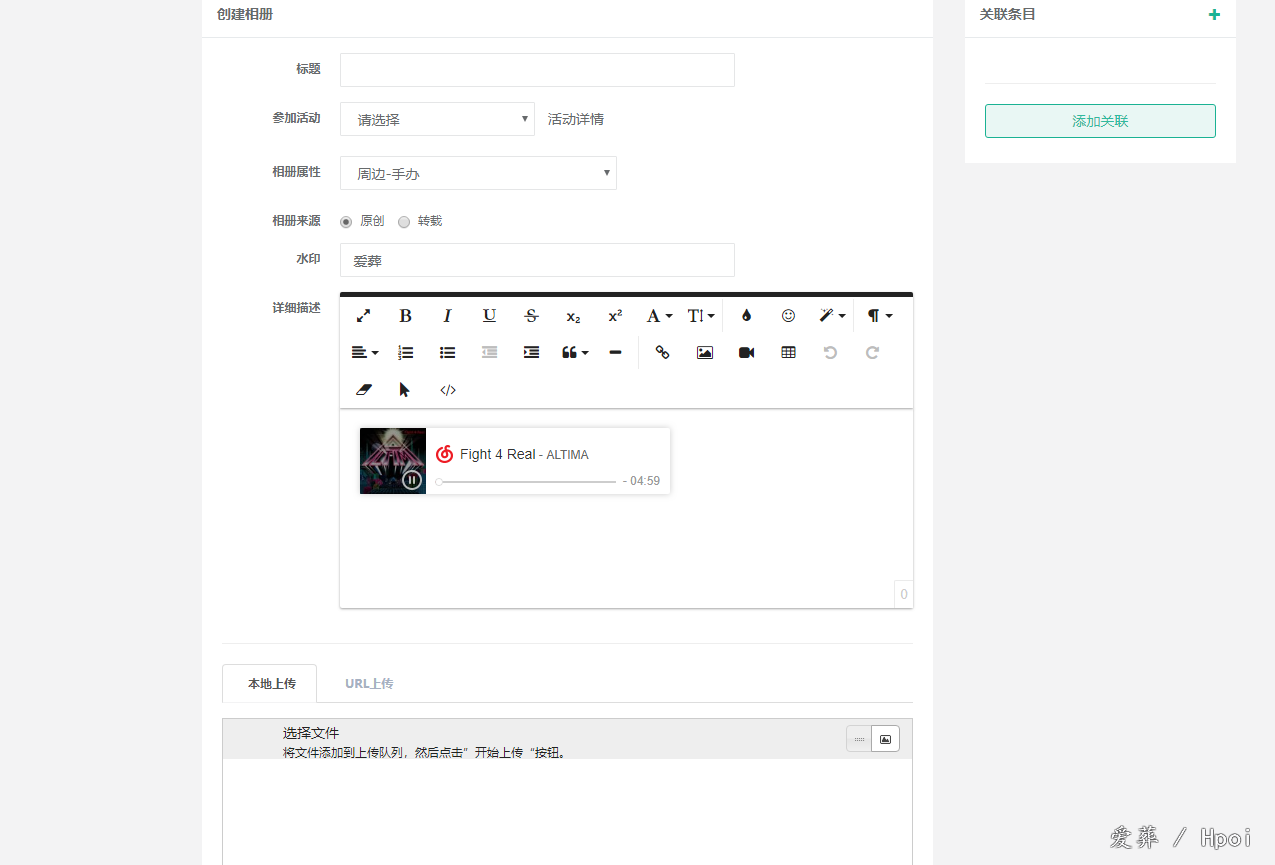Toggle fullscreen mode for the editor
Screen dimensions: 1275x865
363,316
